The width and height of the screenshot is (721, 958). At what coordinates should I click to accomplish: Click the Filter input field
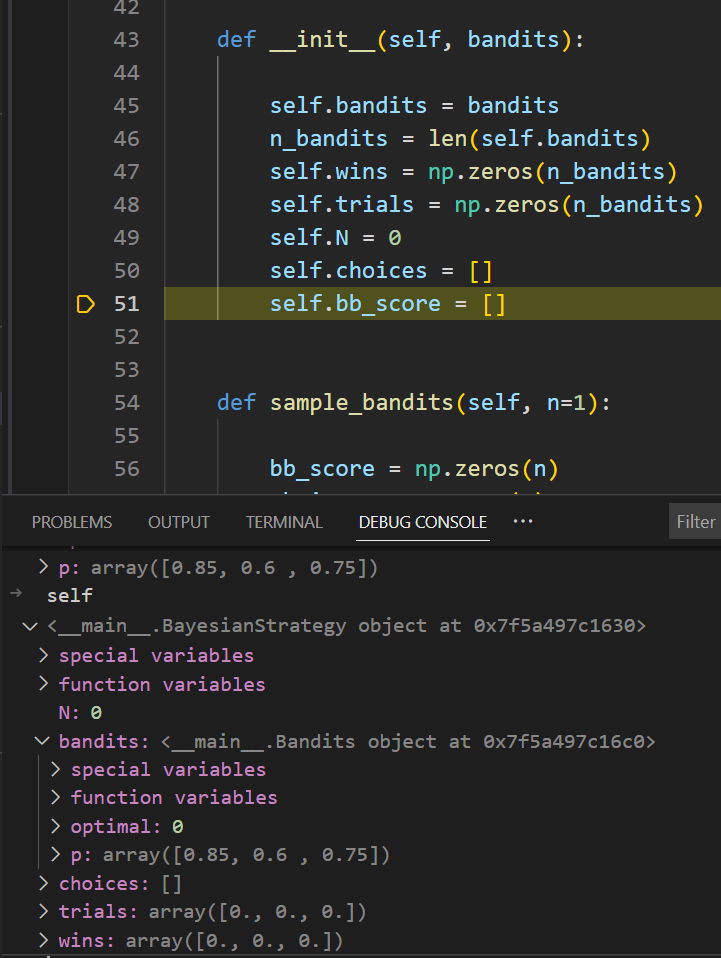(x=695, y=522)
